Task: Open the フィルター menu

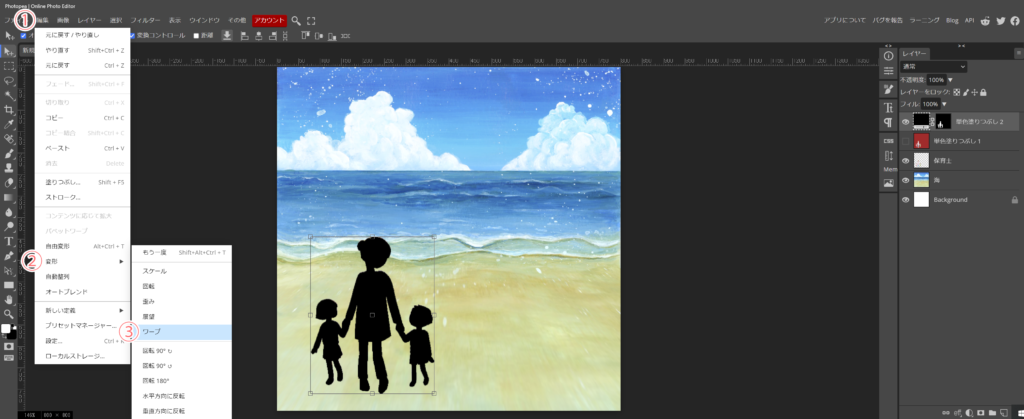Action: tap(145, 20)
